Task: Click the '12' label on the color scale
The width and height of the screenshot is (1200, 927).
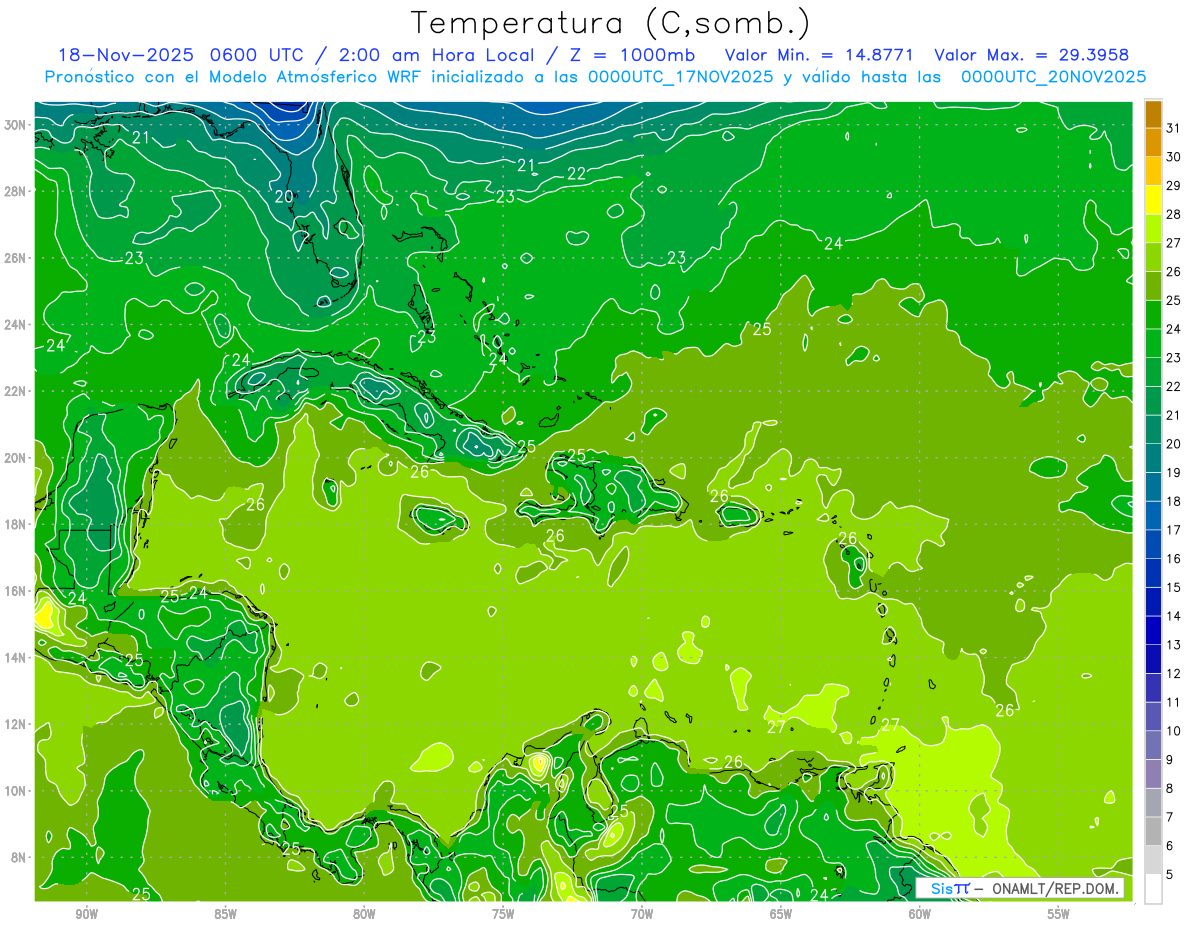Action: click(1173, 674)
